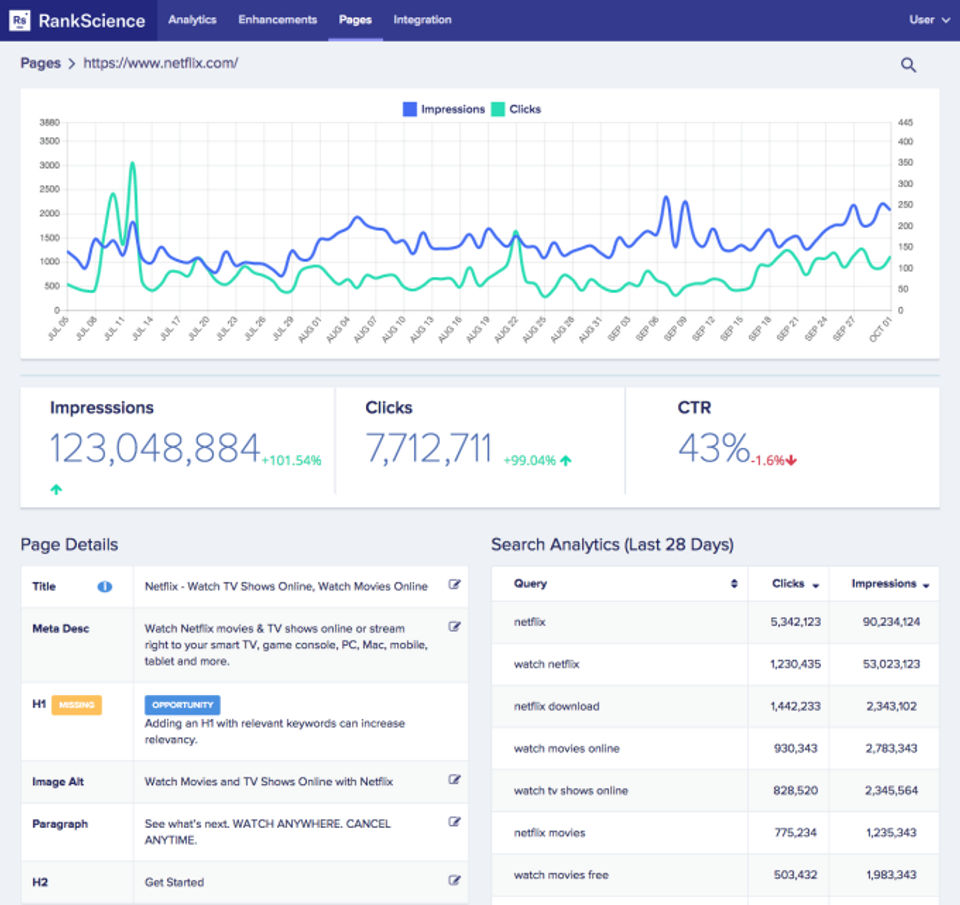Screen dimensions: 960x905
Task: Click the breadcrumb chevron after Pages
Action: pos(72,64)
